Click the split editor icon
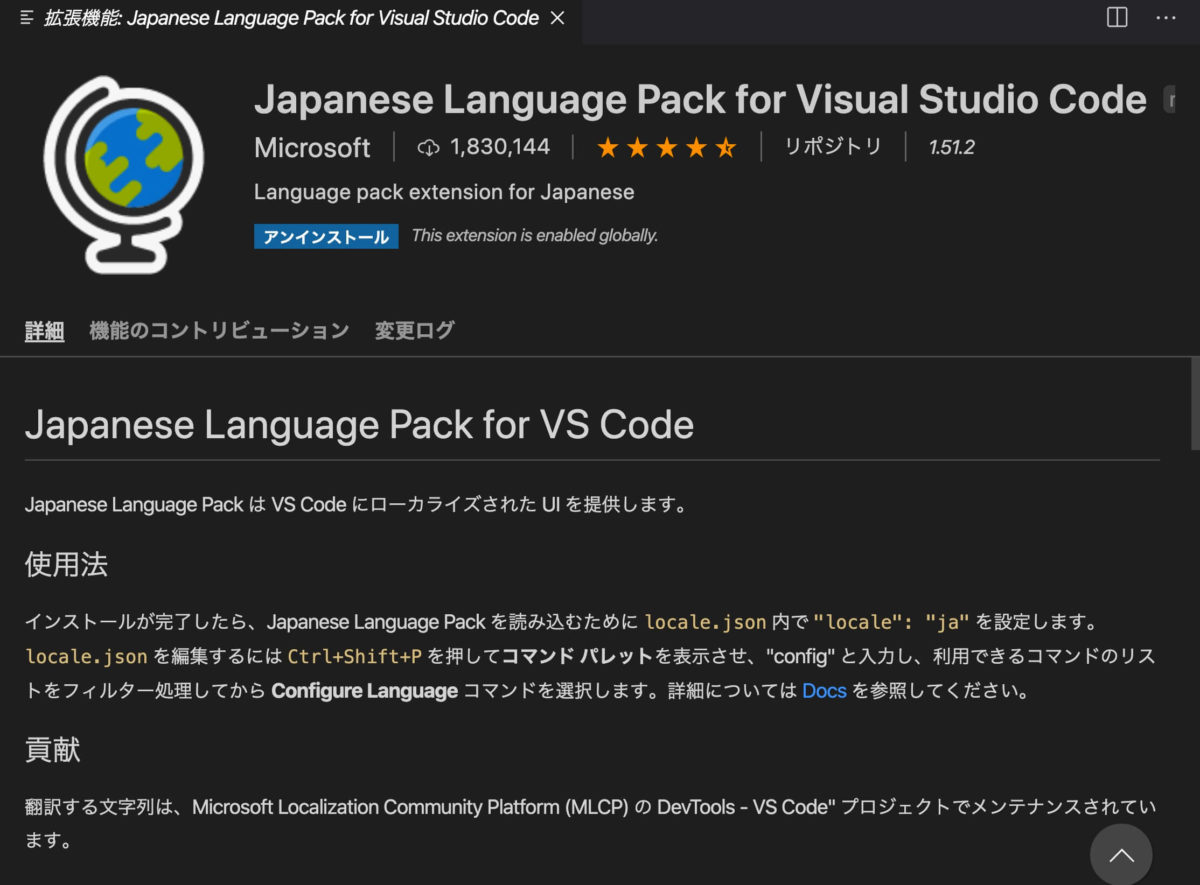Screen dimensions: 1200x885 1117,18
